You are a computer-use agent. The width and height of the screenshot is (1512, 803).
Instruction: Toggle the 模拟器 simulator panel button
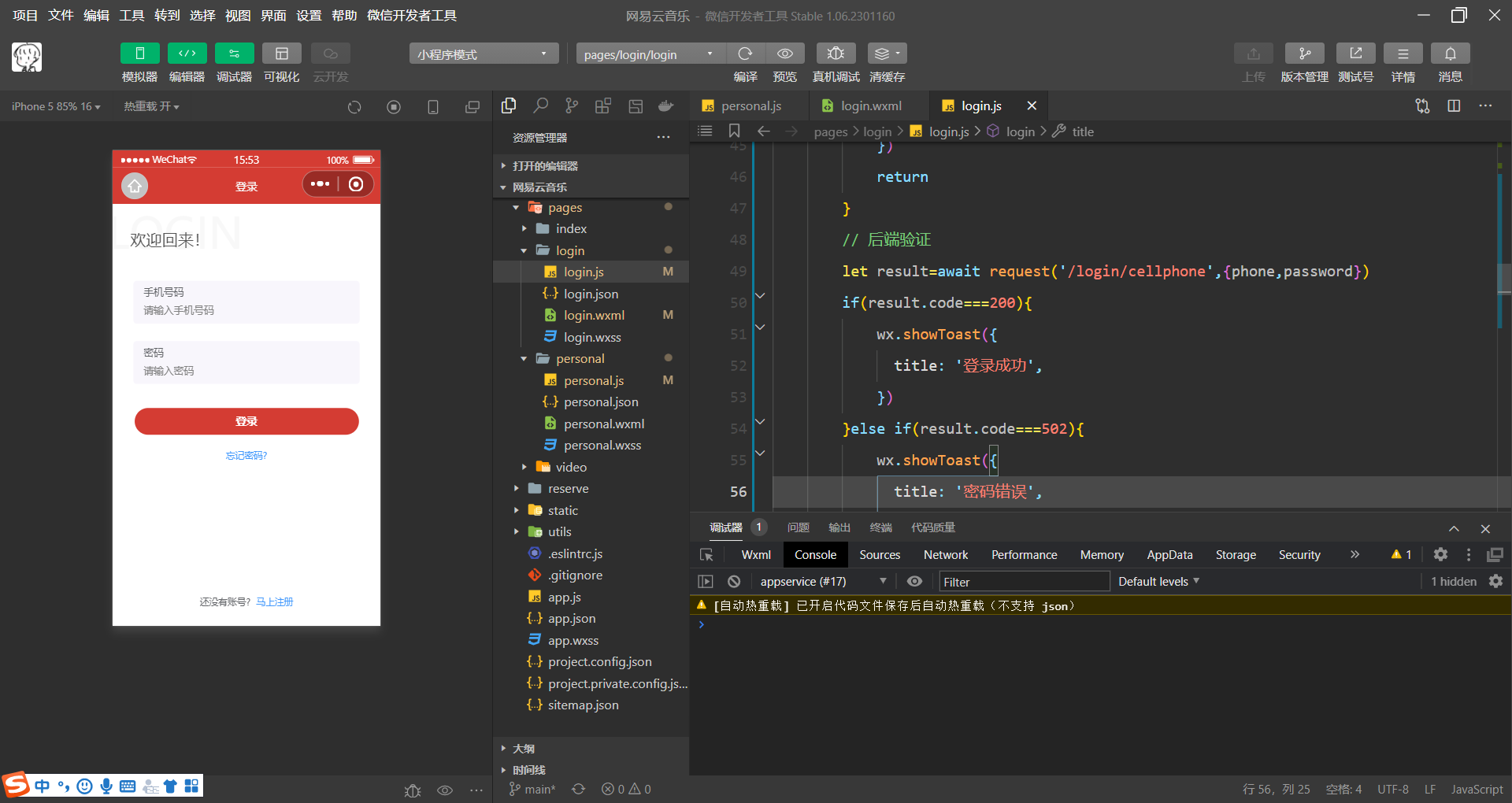(x=139, y=54)
